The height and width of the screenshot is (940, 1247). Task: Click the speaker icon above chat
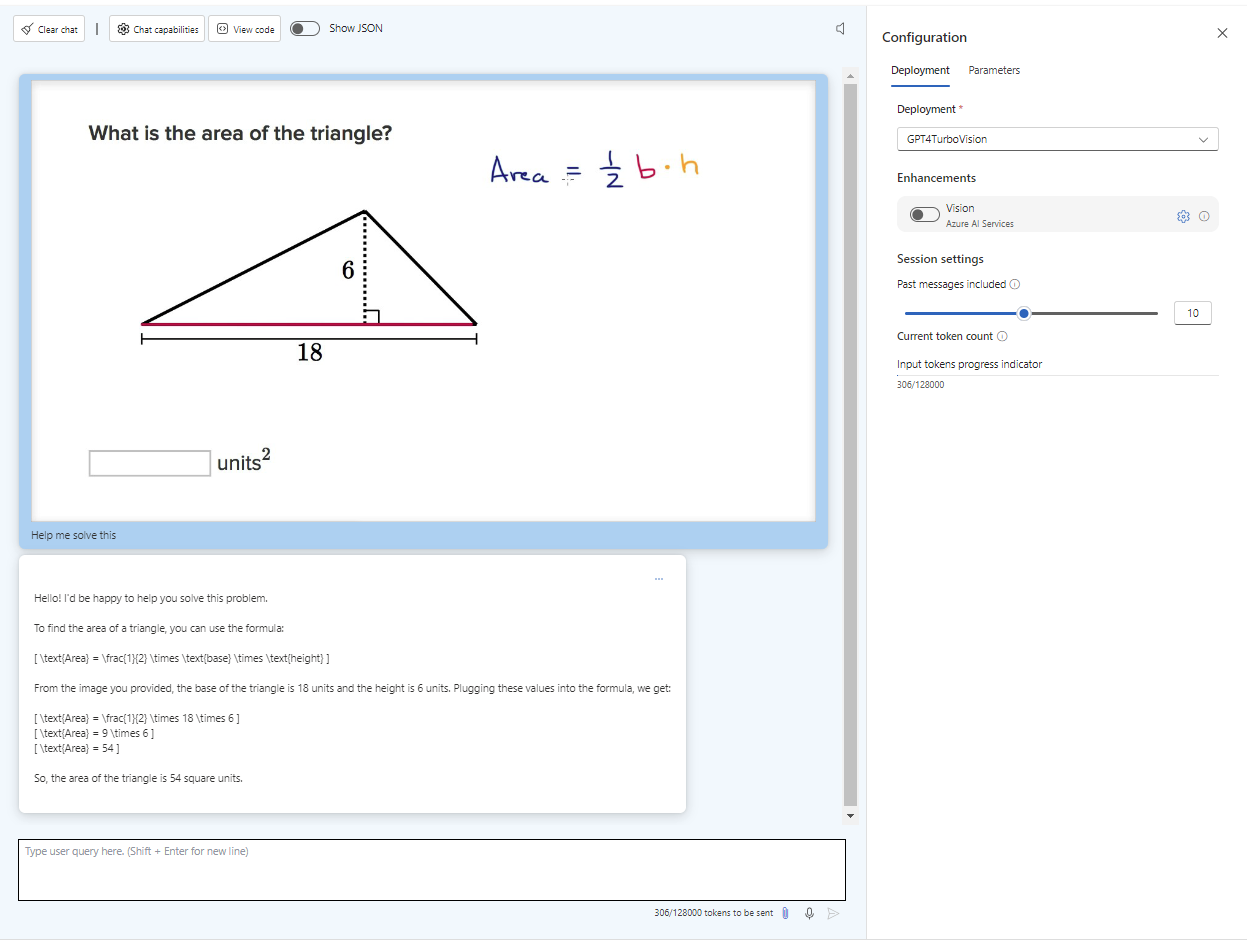click(x=841, y=29)
